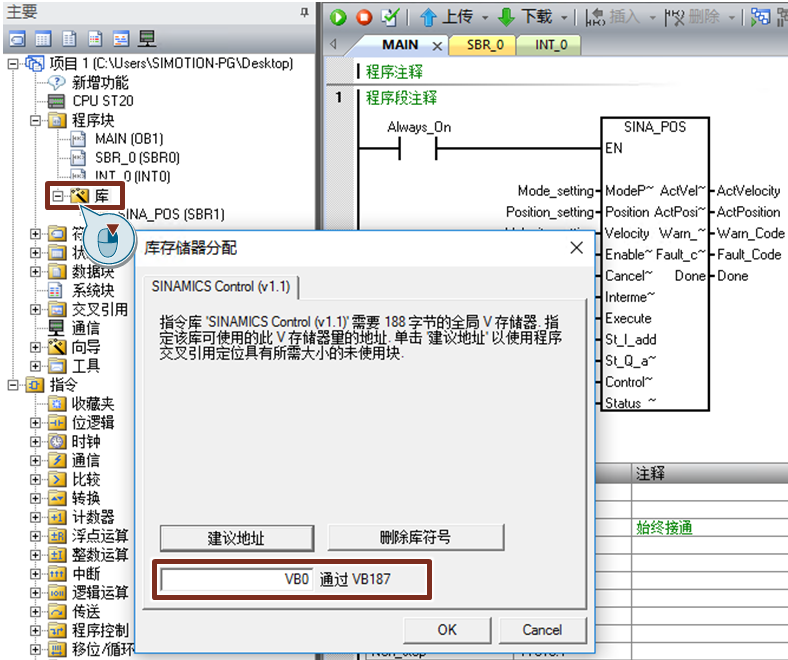Click the second grid icon in navigation bar
Viewport: 788px width, 660px height.
tap(43, 39)
